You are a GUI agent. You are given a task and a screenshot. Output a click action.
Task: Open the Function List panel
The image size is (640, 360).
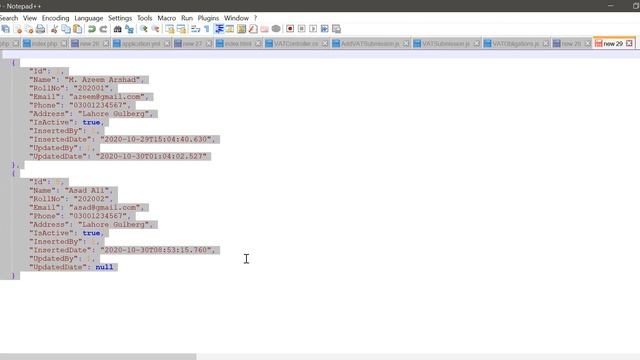(x=253, y=29)
